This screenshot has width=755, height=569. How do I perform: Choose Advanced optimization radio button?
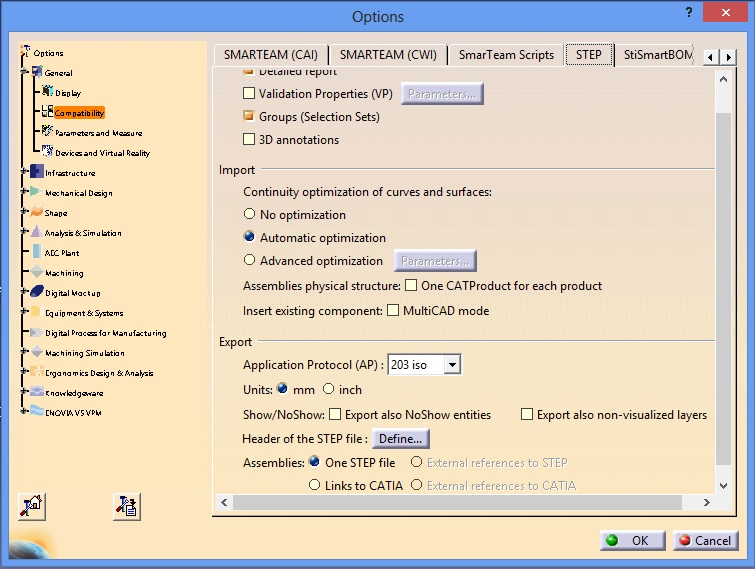click(249, 260)
